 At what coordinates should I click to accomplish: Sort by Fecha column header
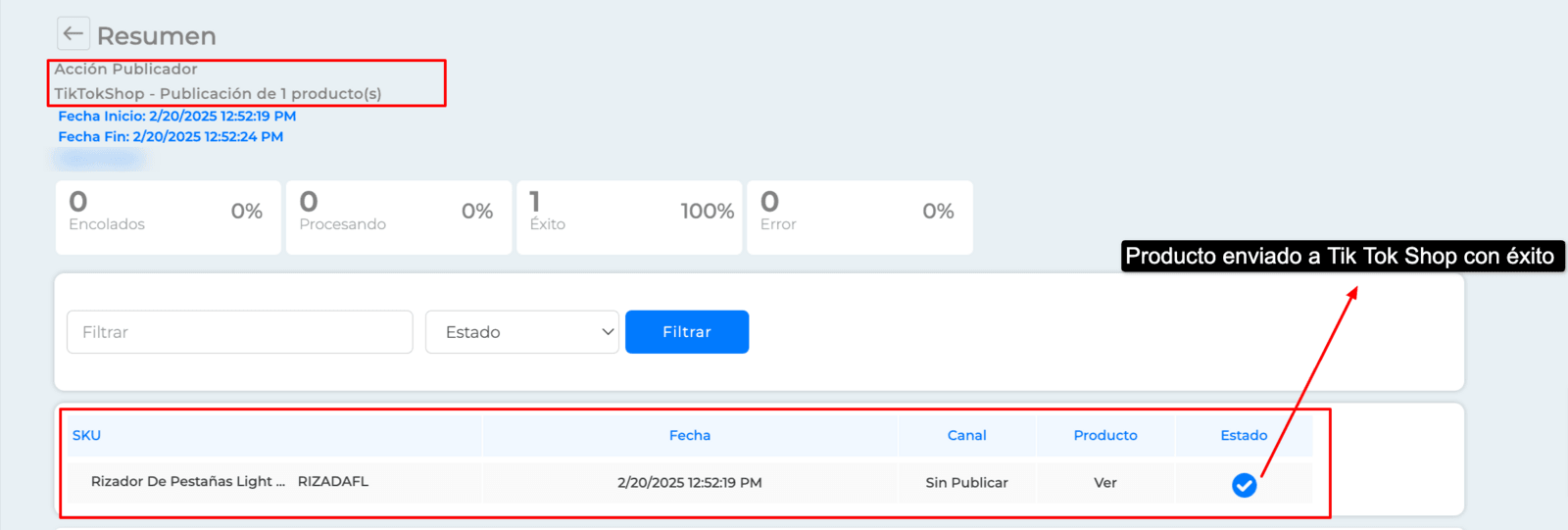[690, 435]
